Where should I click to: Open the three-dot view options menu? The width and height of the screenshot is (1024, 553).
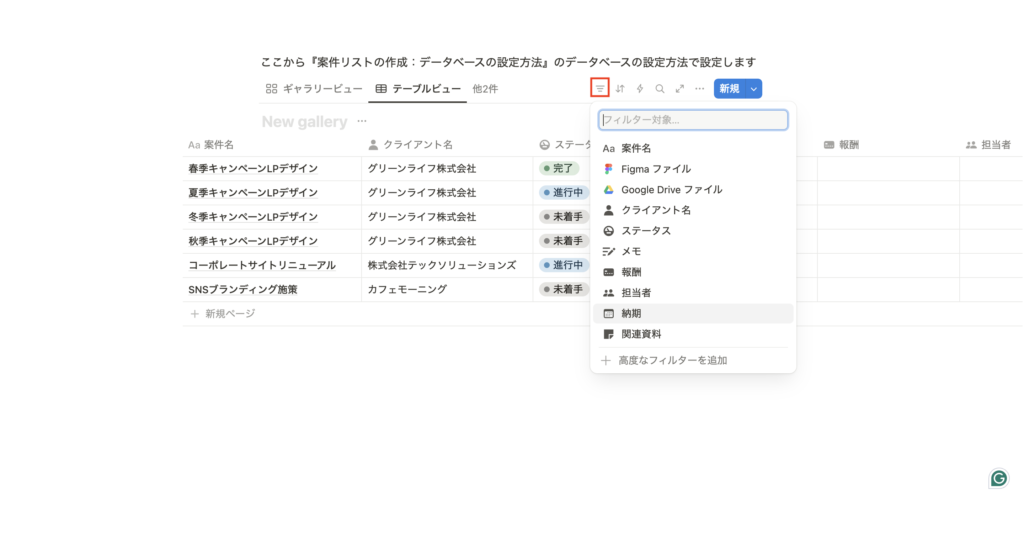[x=700, y=89]
